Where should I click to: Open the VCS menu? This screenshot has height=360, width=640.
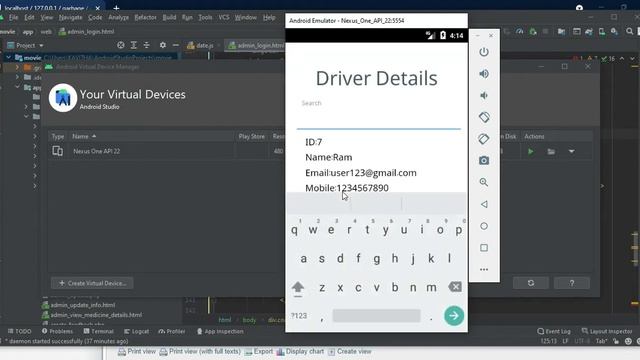224,18
